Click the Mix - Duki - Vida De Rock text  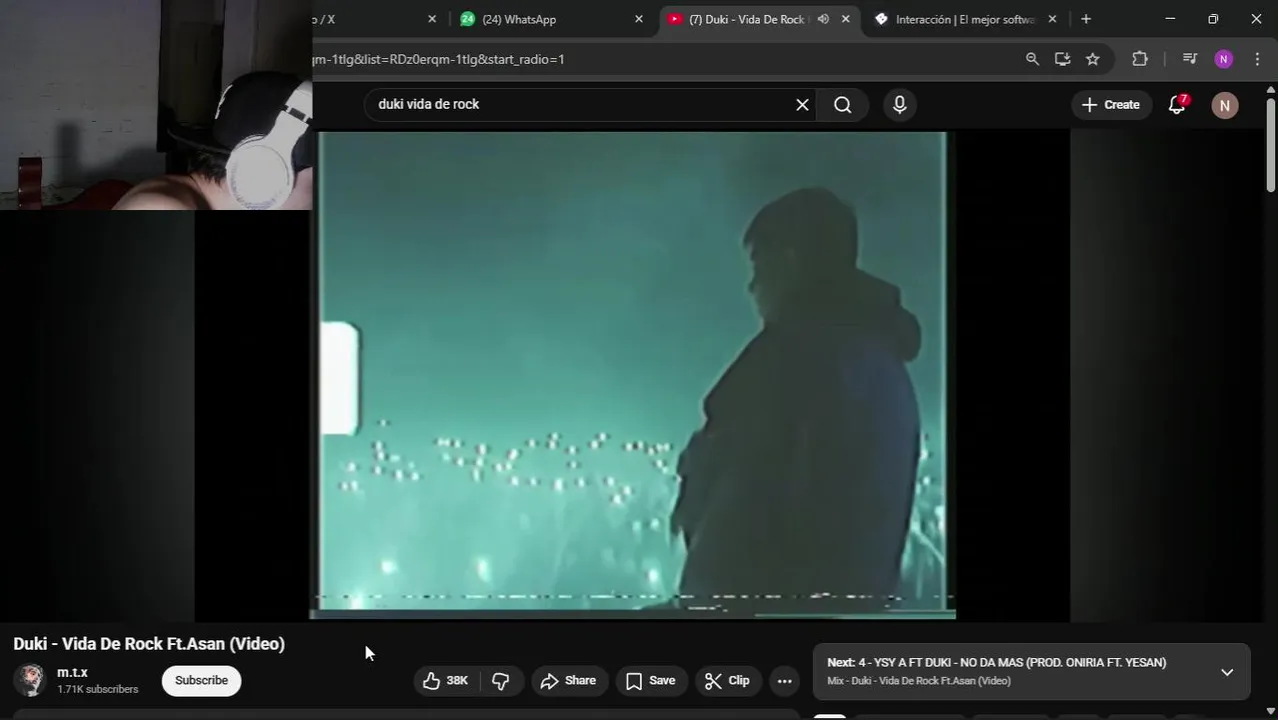tap(919, 681)
